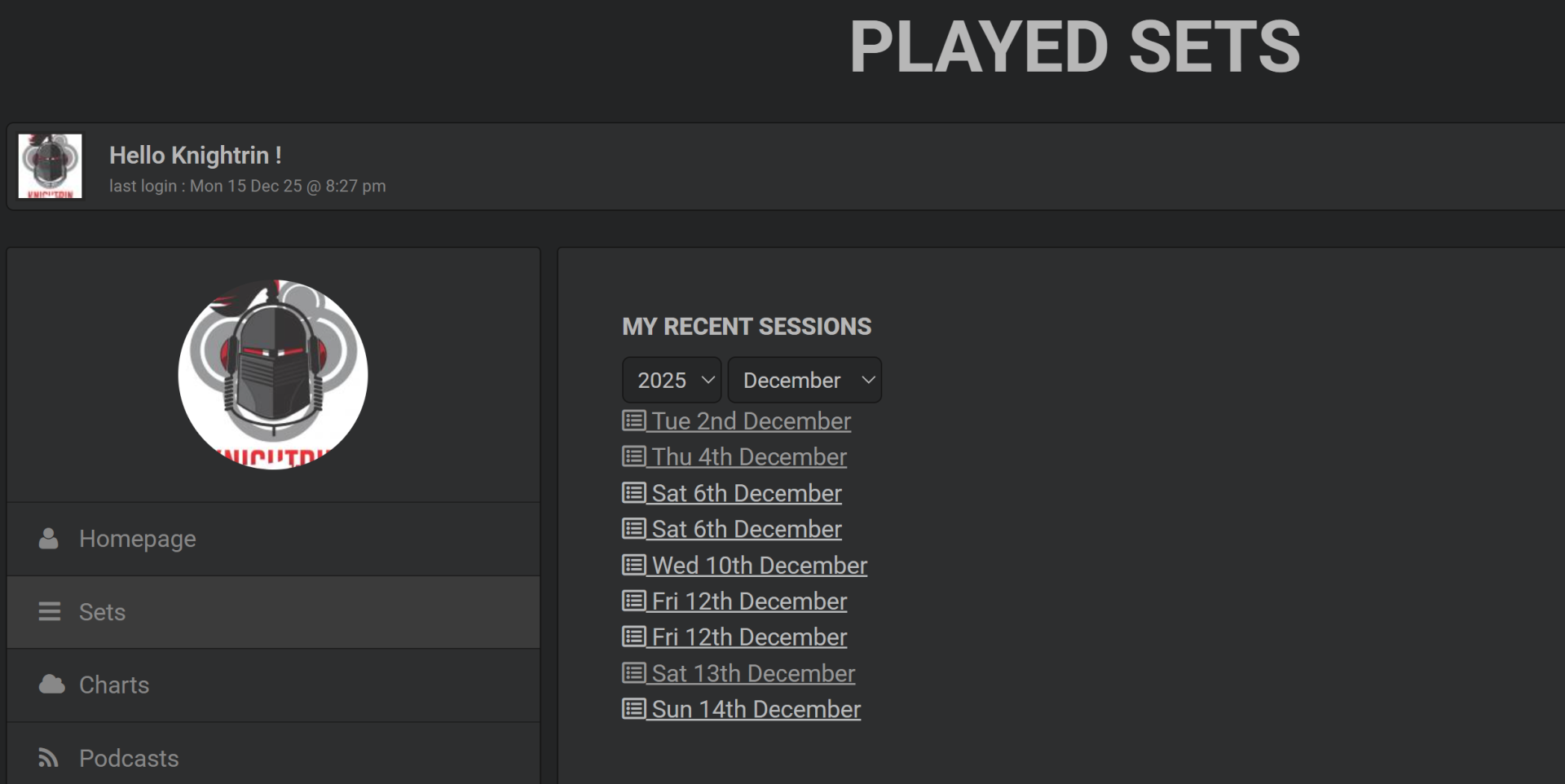
Task: Open the Wed 10th December session
Action: tap(759, 566)
